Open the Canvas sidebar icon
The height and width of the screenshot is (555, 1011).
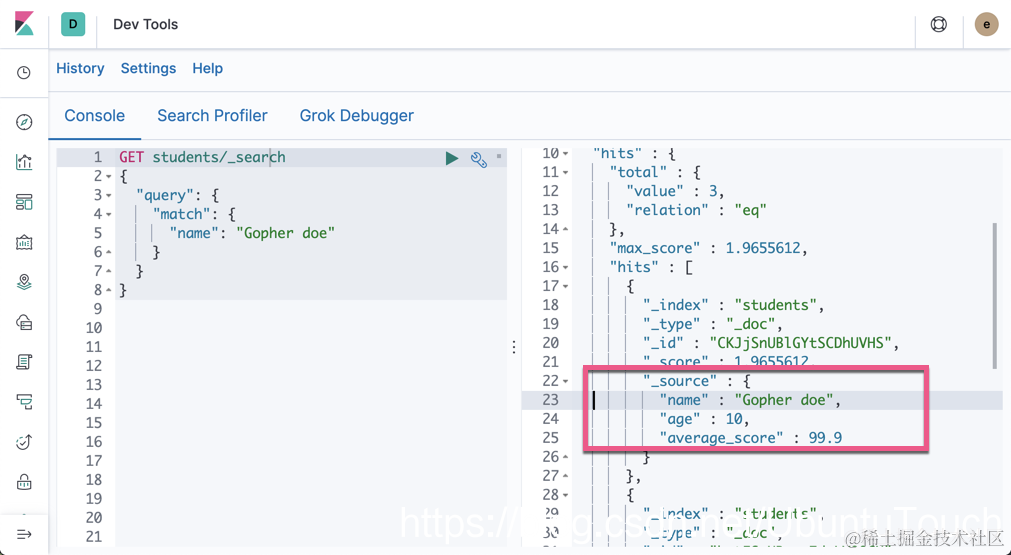tap(24, 242)
